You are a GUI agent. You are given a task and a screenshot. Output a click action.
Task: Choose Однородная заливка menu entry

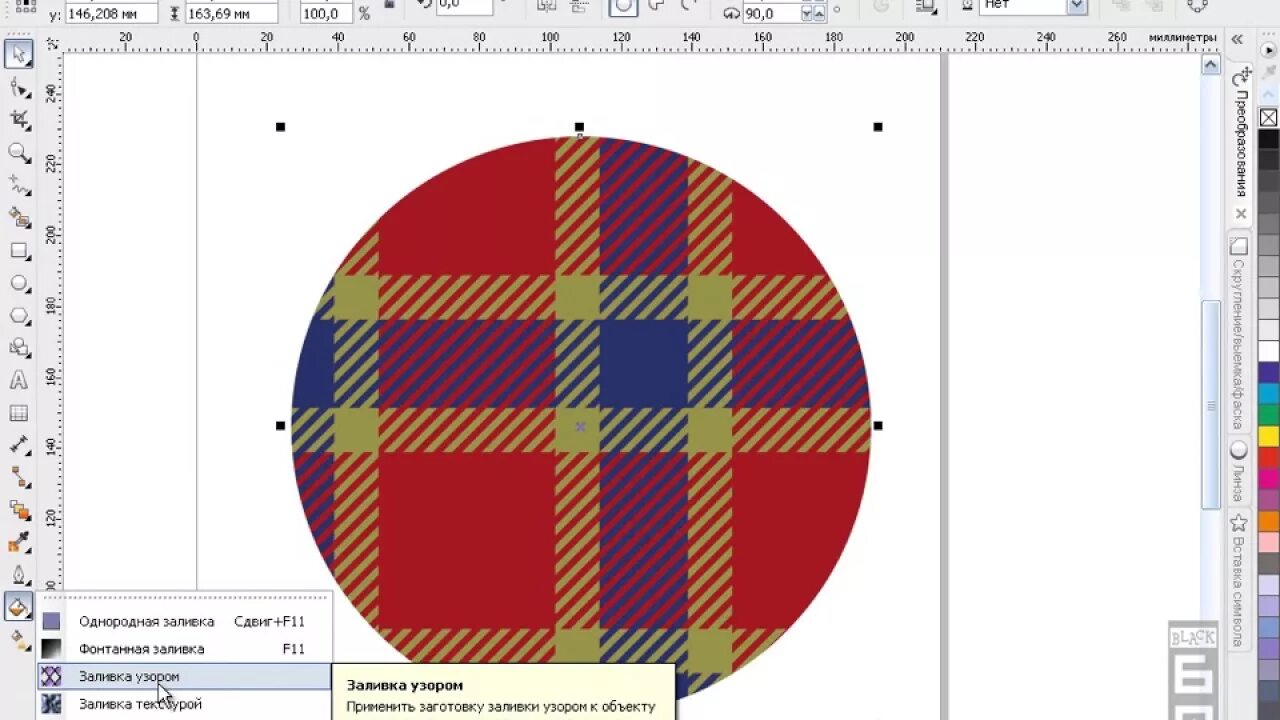pos(183,621)
